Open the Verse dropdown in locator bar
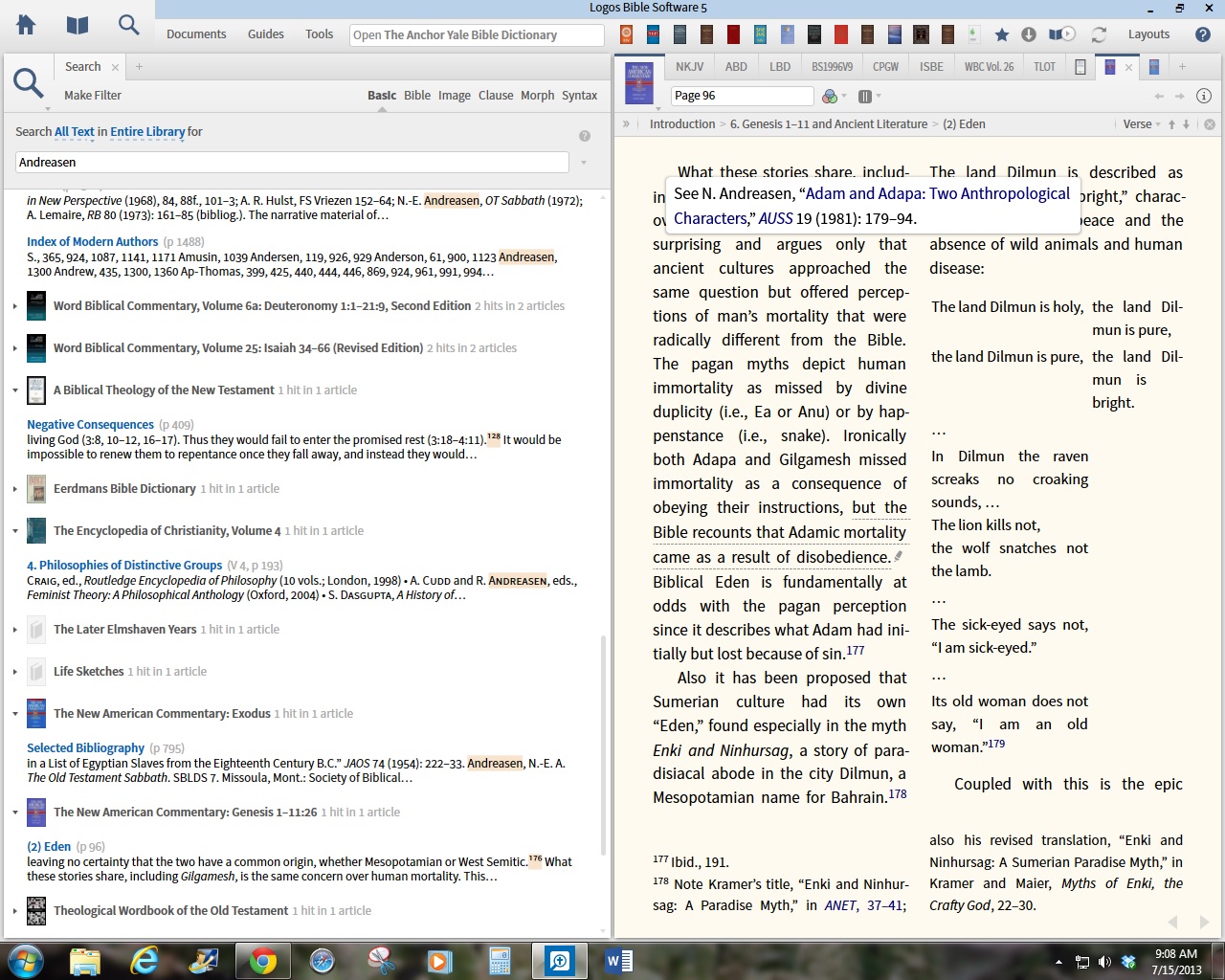The width and height of the screenshot is (1225, 980). click(1141, 124)
